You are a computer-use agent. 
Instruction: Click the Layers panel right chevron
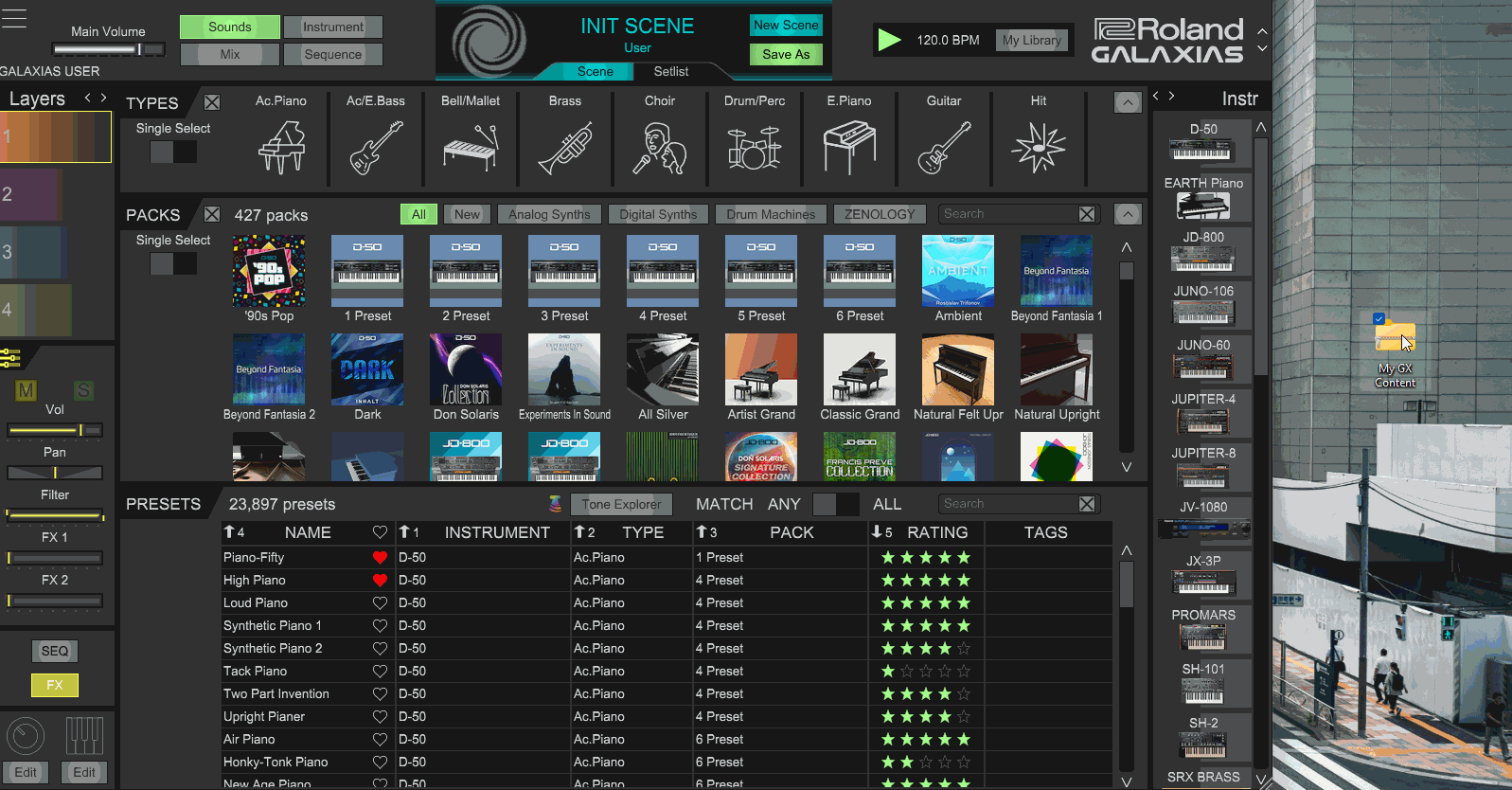pyautogui.click(x=103, y=98)
